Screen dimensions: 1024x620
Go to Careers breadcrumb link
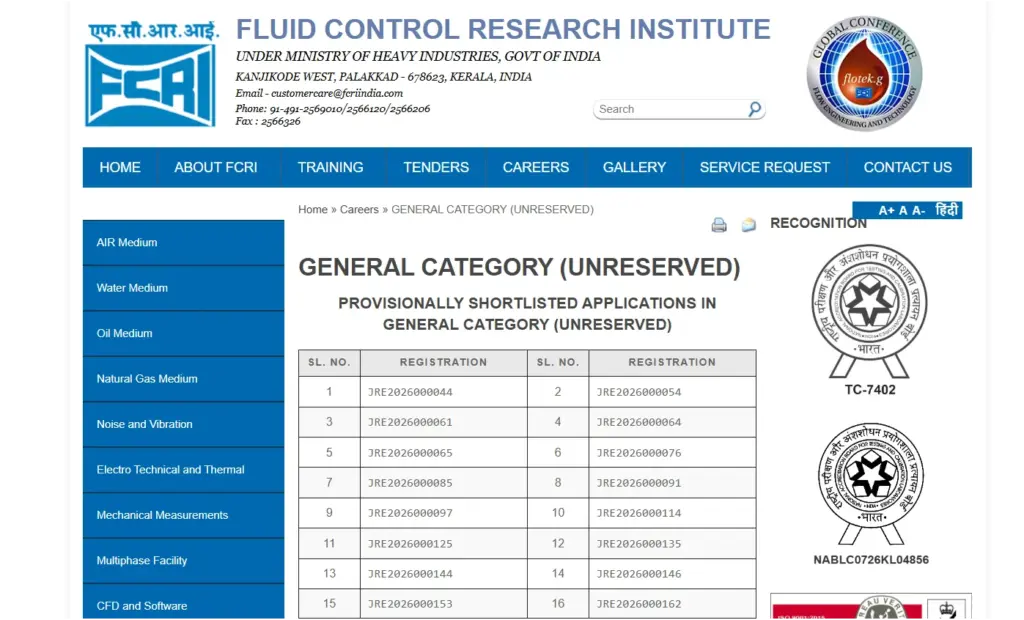pyautogui.click(x=359, y=210)
